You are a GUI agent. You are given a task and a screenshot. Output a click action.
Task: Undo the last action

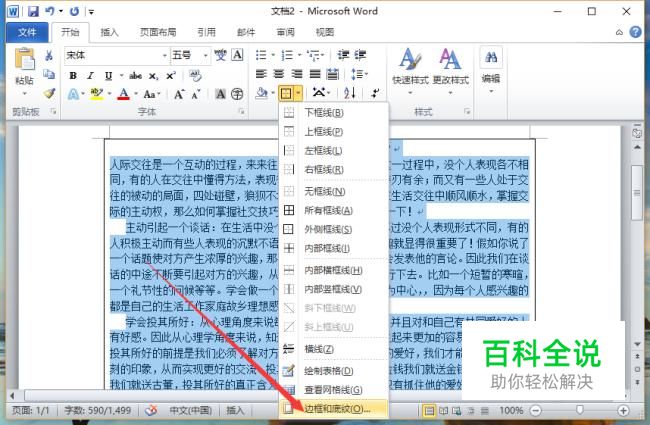tap(50, 11)
